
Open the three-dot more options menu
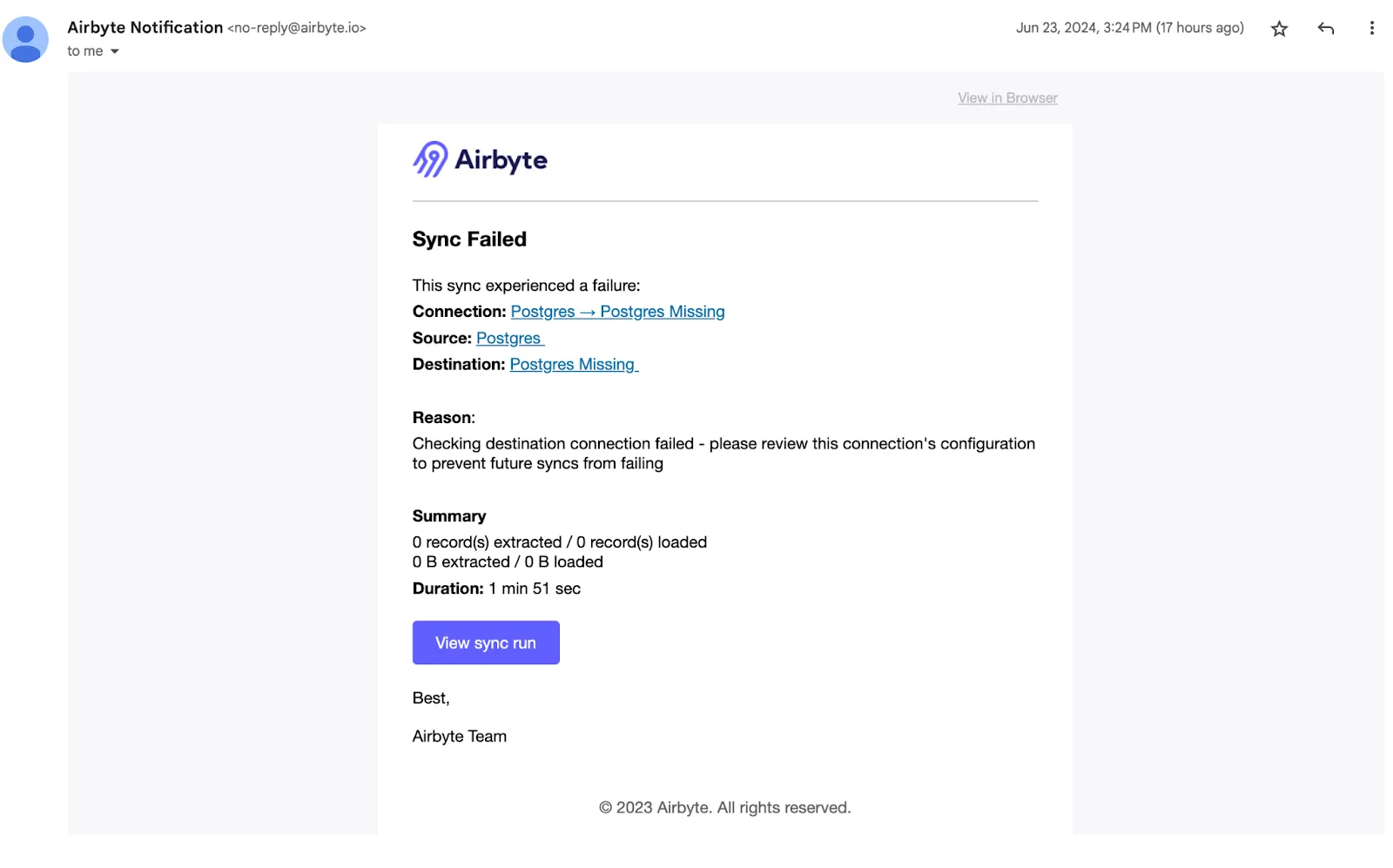(x=1371, y=29)
